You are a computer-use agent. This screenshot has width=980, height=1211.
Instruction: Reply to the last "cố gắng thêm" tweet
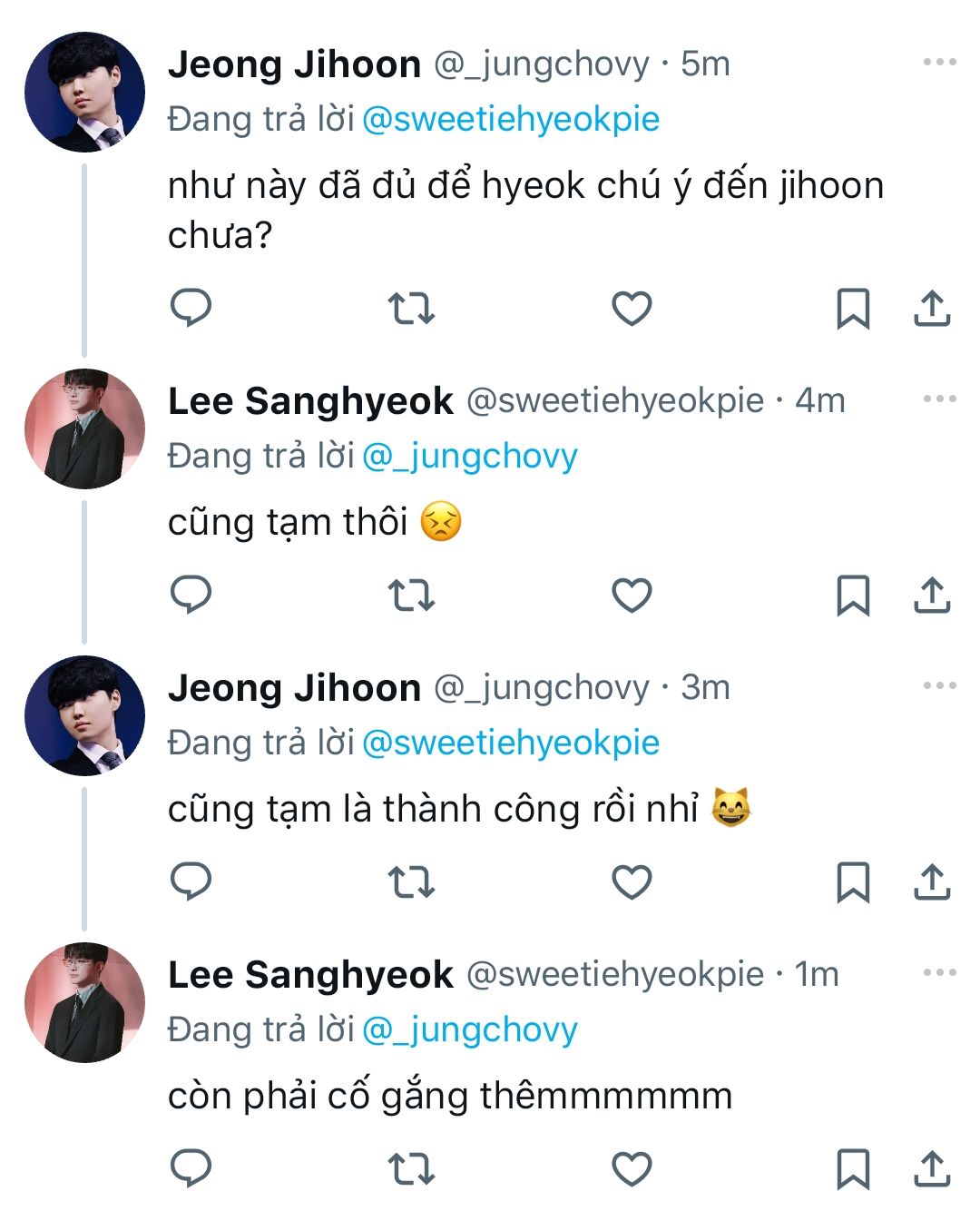pyautogui.click(x=191, y=1167)
